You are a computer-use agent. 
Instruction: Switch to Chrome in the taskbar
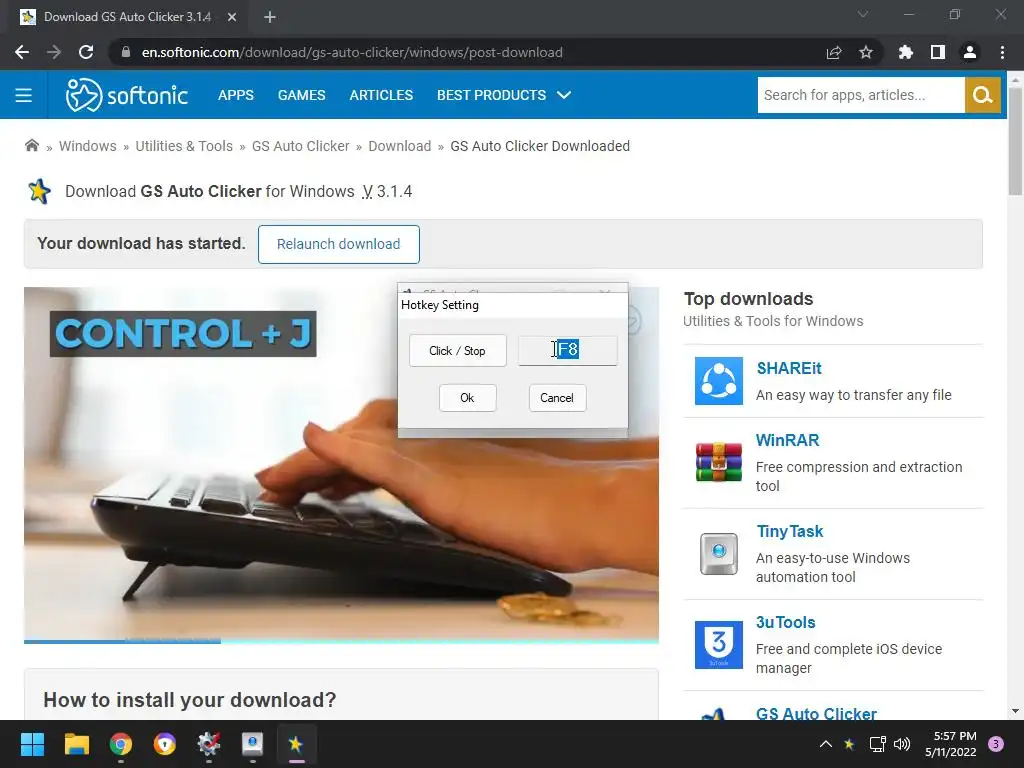pyautogui.click(x=121, y=744)
